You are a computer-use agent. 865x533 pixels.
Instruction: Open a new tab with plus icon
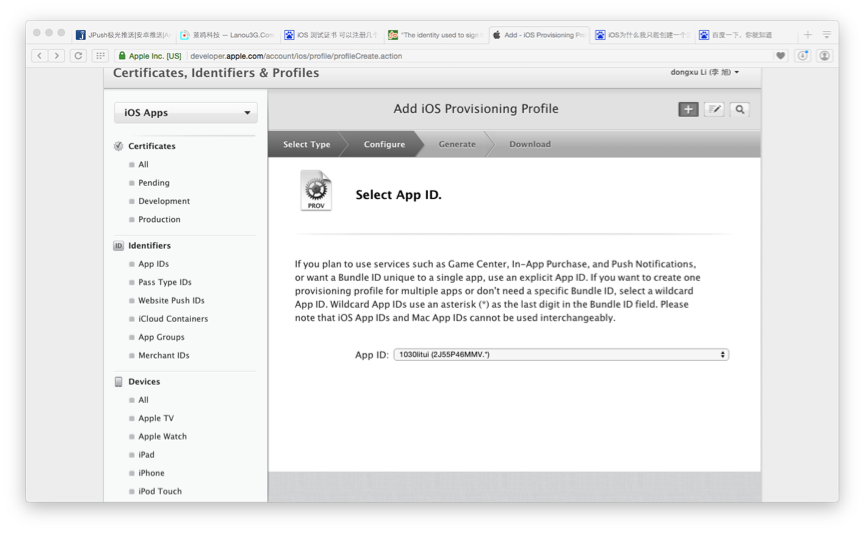click(x=808, y=35)
